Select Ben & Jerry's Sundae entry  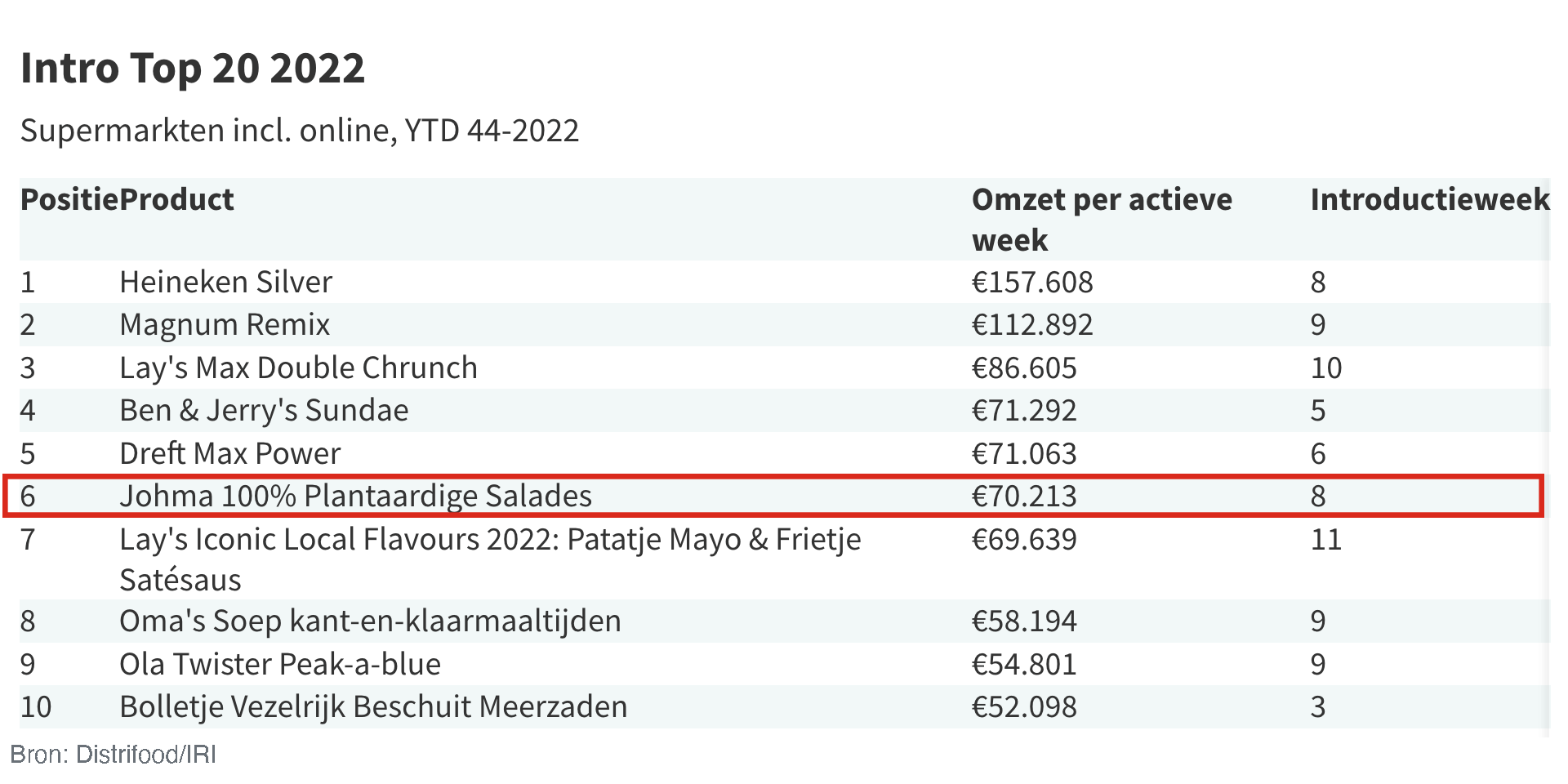tap(264, 411)
